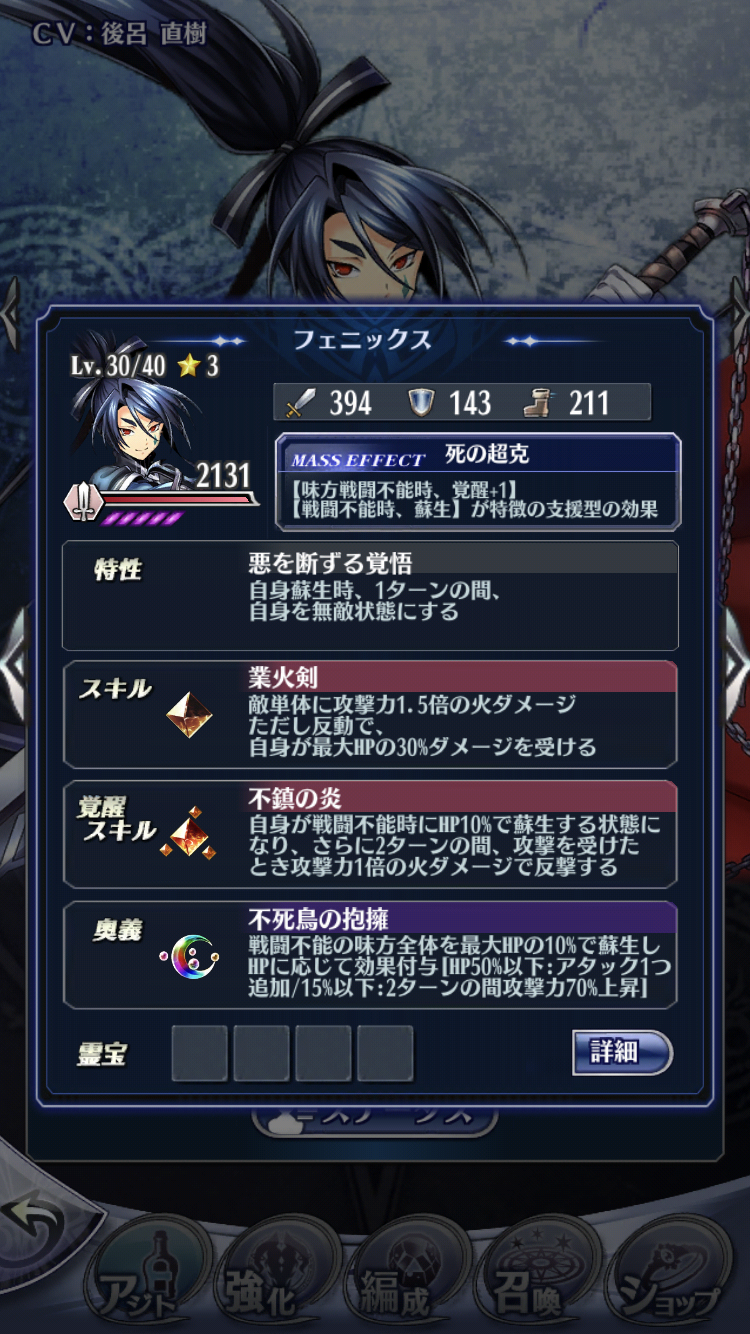Select the fourth empty 霊宝 slot
Viewport: 750px width, 1334px height.
[x=385, y=1053]
